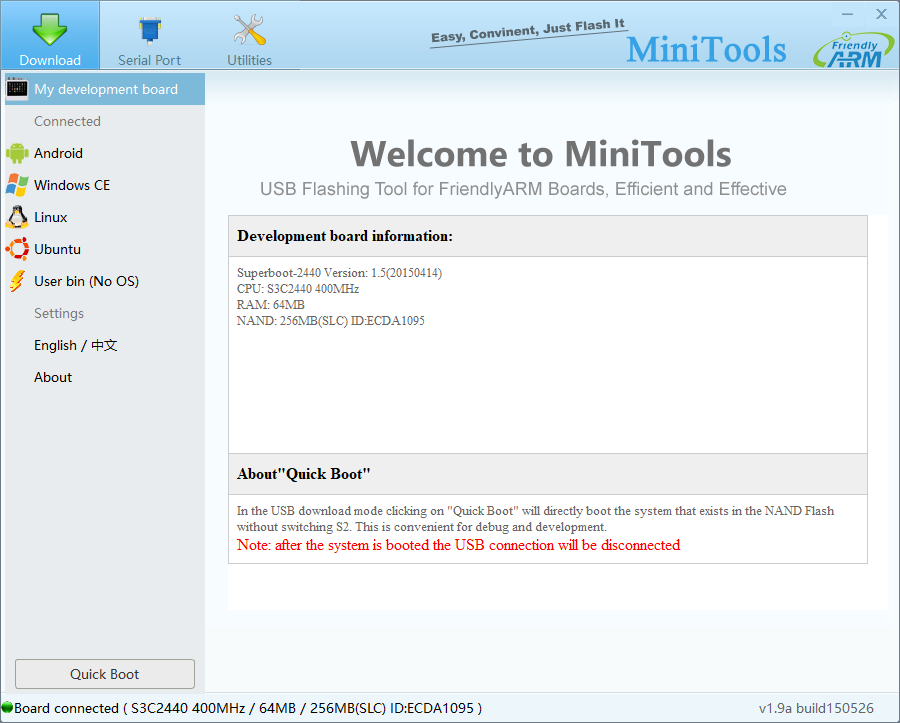The width and height of the screenshot is (900, 723).
Task: Choose Android from the sidebar
Action: 104,153
